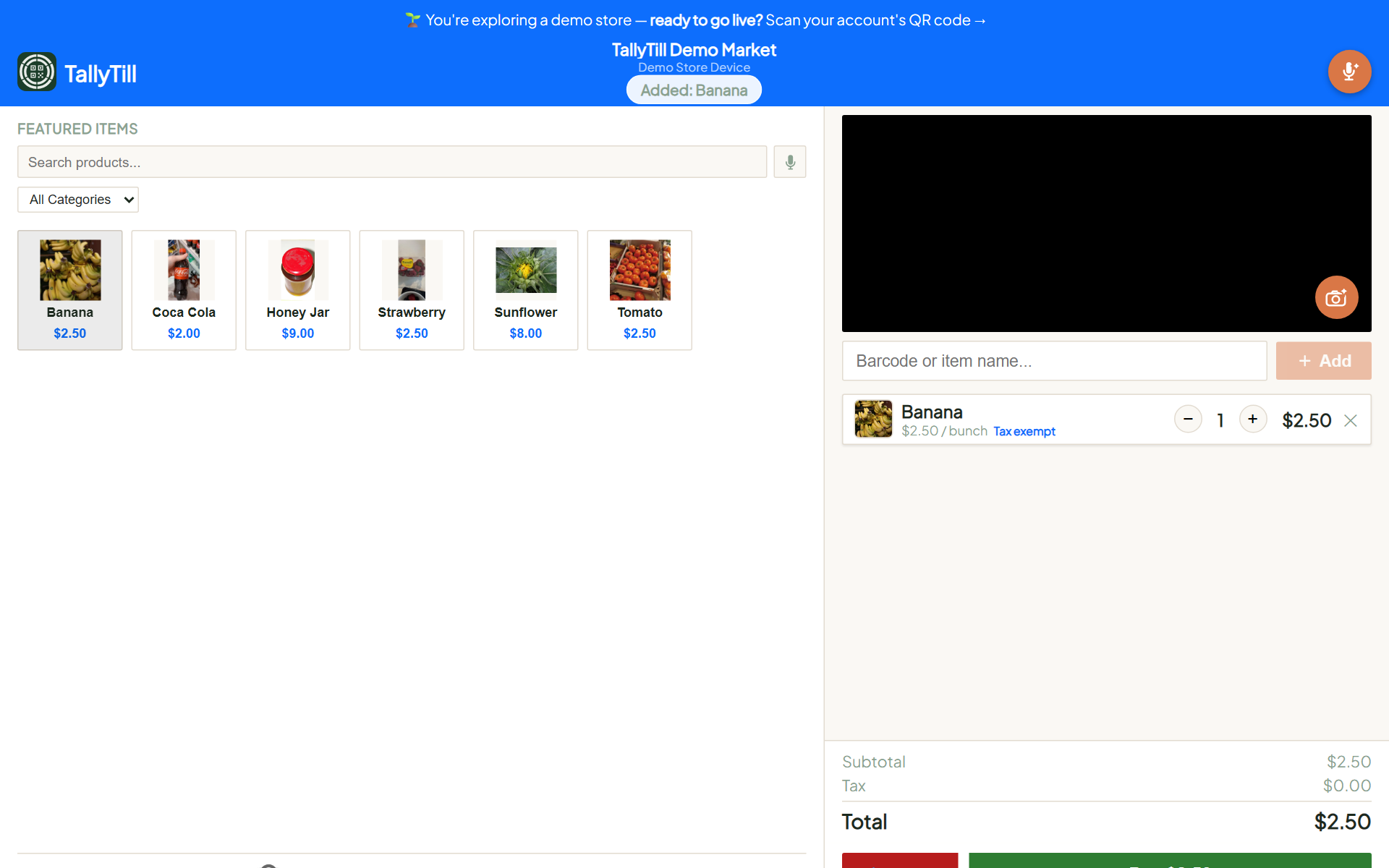This screenshot has width=1389, height=868.
Task: Add Coca Cola product tile to cart
Action: [x=184, y=290]
